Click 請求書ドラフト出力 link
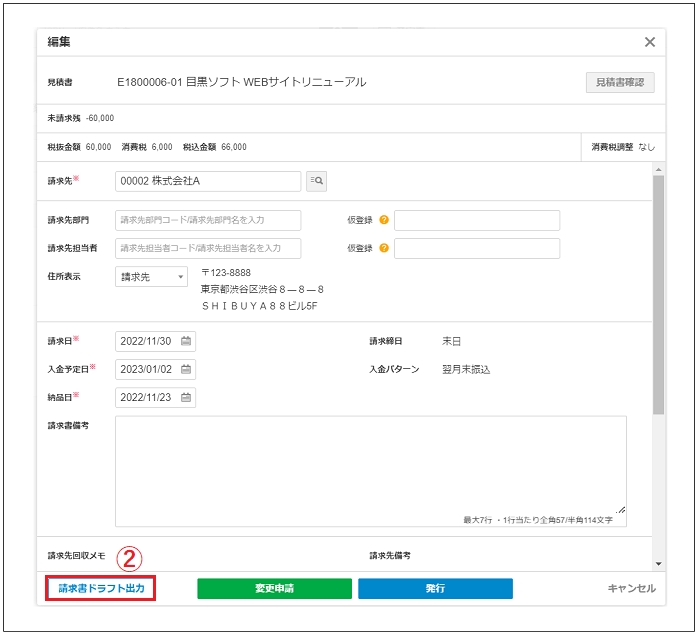The width and height of the screenshot is (700, 638). click(101, 588)
